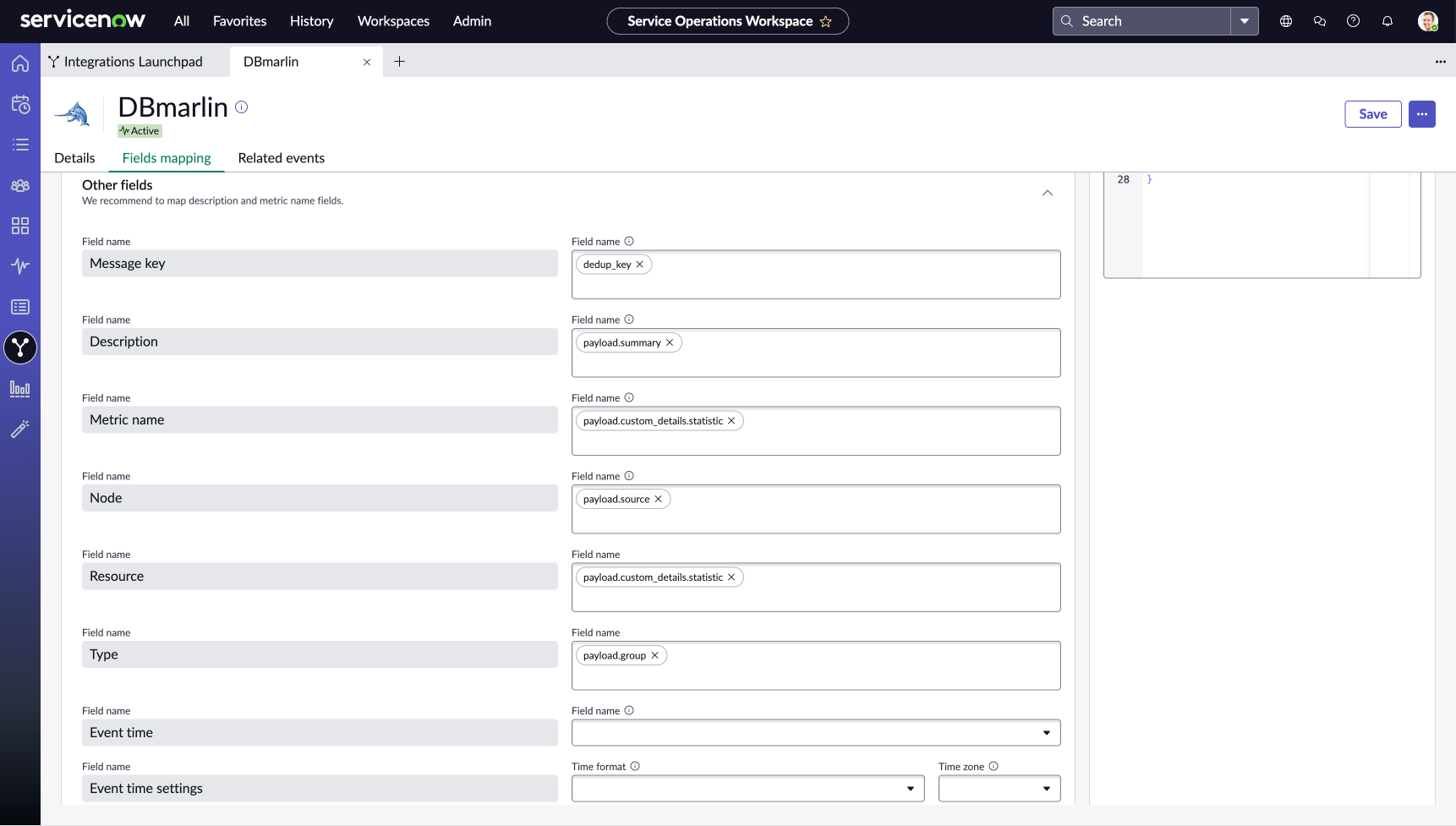This screenshot has width=1456, height=826.
Task: Open the Favorites menu
Action: [239, 21]
